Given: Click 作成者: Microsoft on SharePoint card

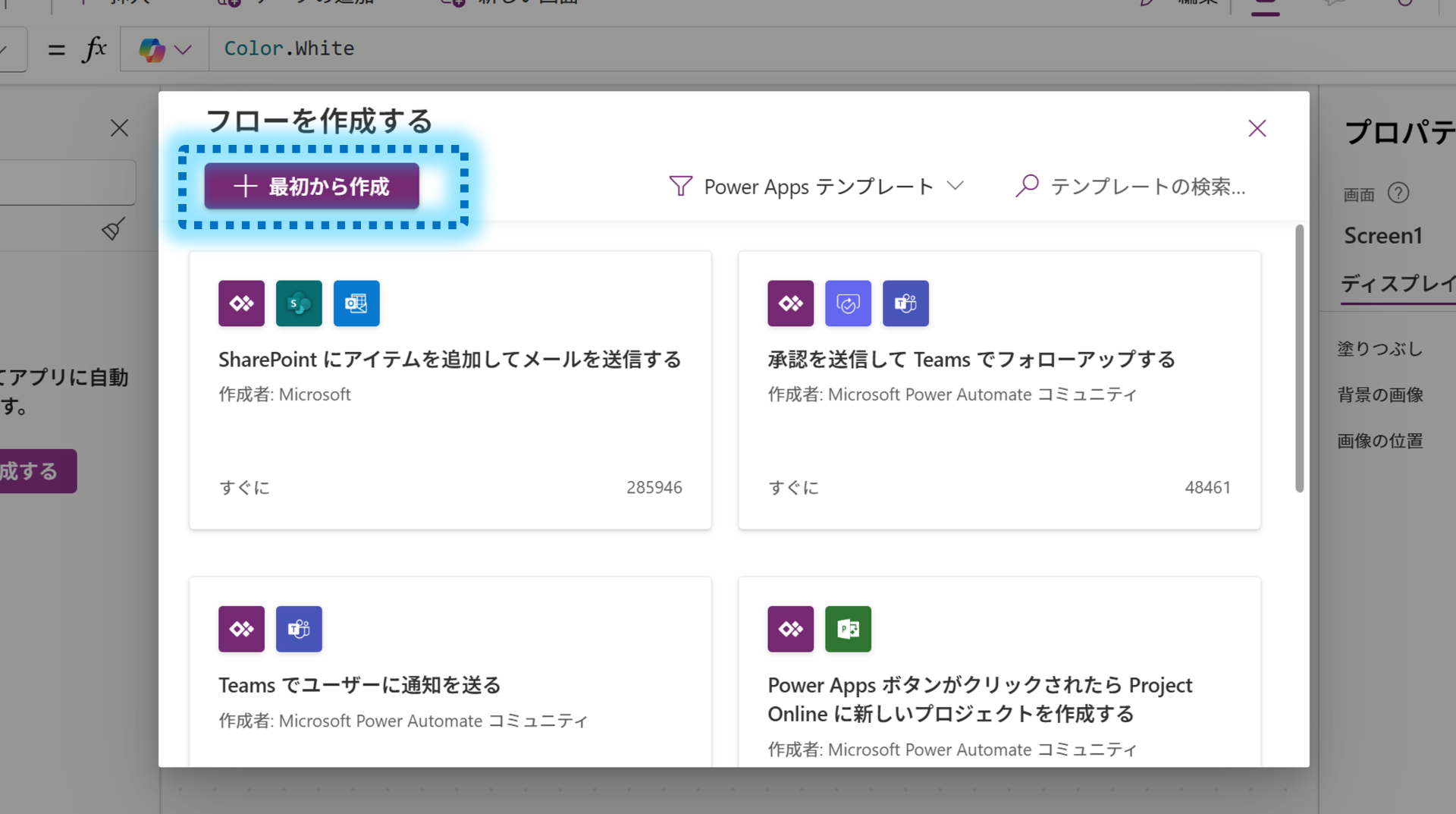Looking at the screenshot, I should coord(284,394).
